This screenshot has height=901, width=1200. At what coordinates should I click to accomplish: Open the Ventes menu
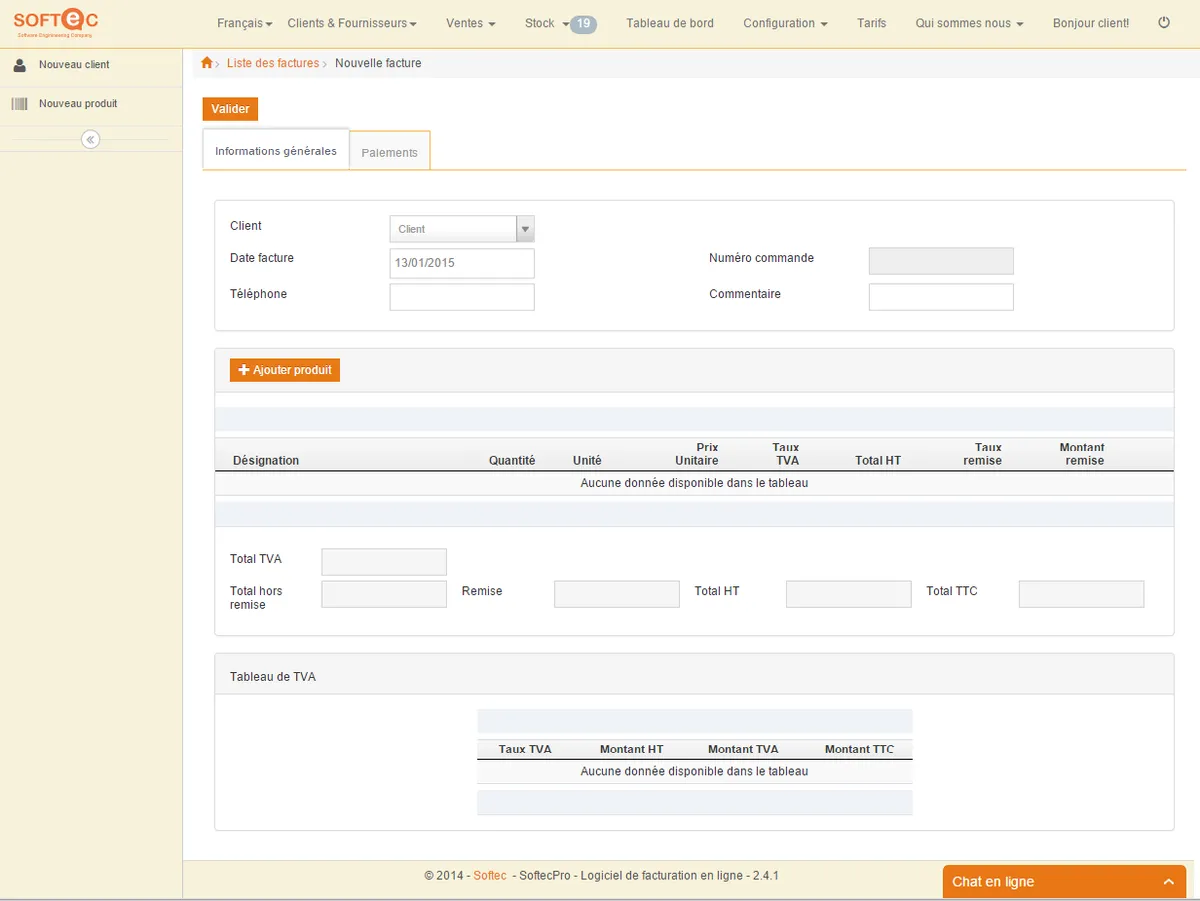tap(471, 23)
